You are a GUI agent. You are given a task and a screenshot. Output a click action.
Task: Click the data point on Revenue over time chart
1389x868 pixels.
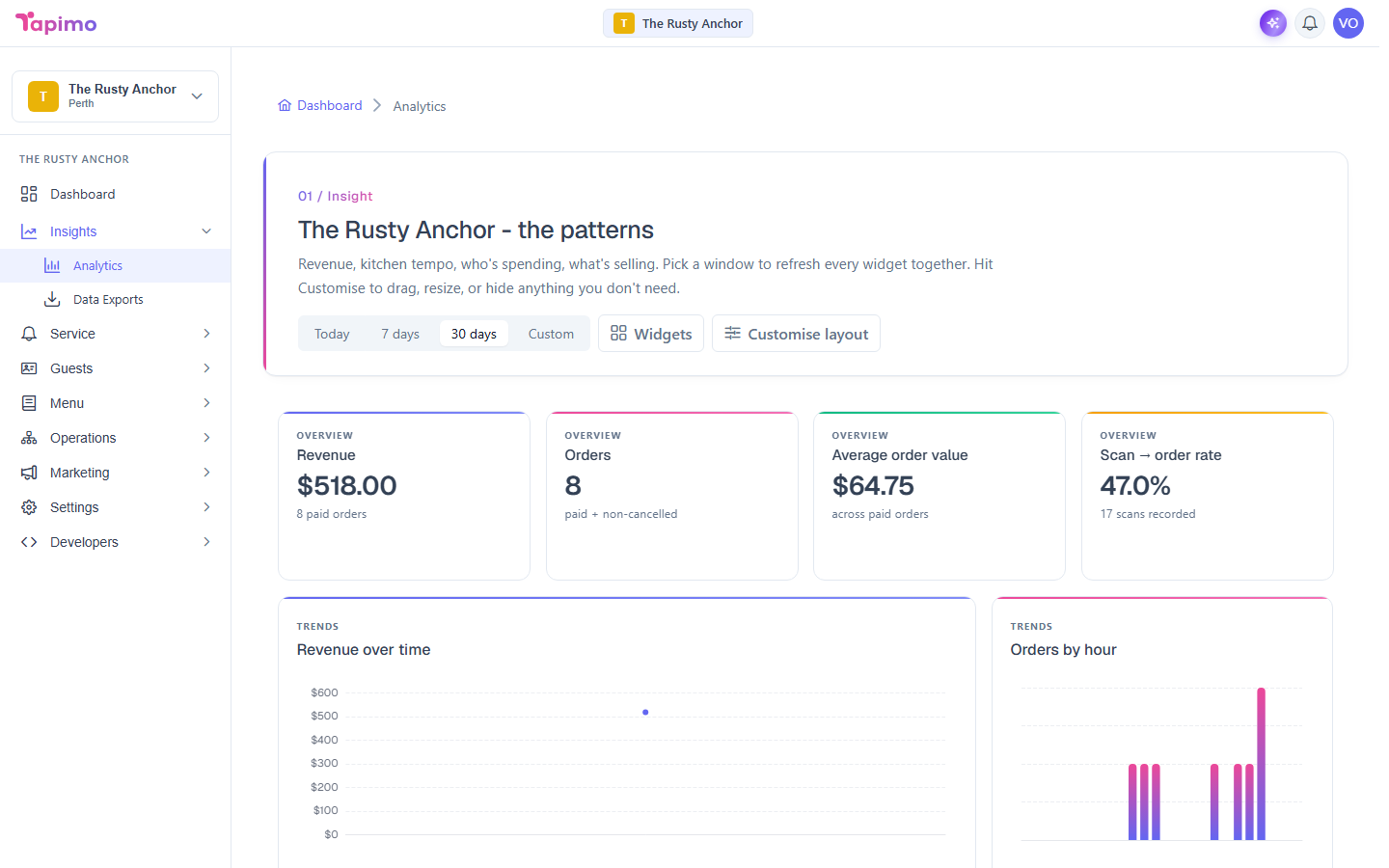[x=645, y=712]
